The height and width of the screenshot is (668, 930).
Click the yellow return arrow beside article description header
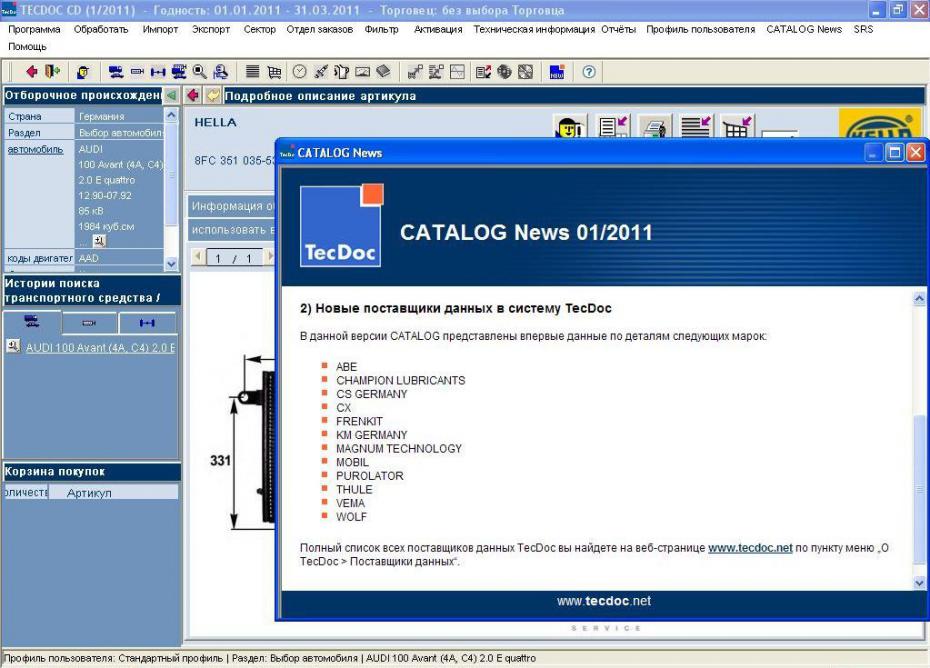tap(213, 95)
